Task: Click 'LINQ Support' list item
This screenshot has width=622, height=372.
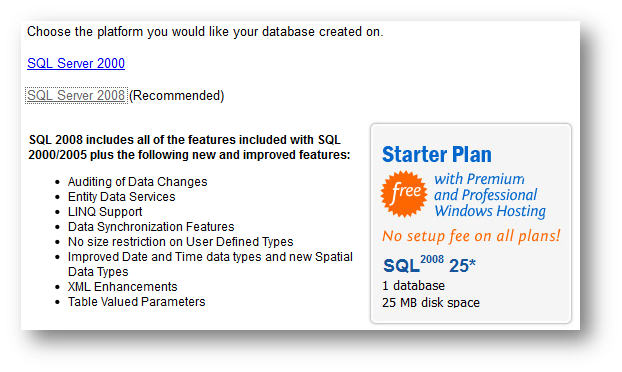Action: (x=105, y=212)
